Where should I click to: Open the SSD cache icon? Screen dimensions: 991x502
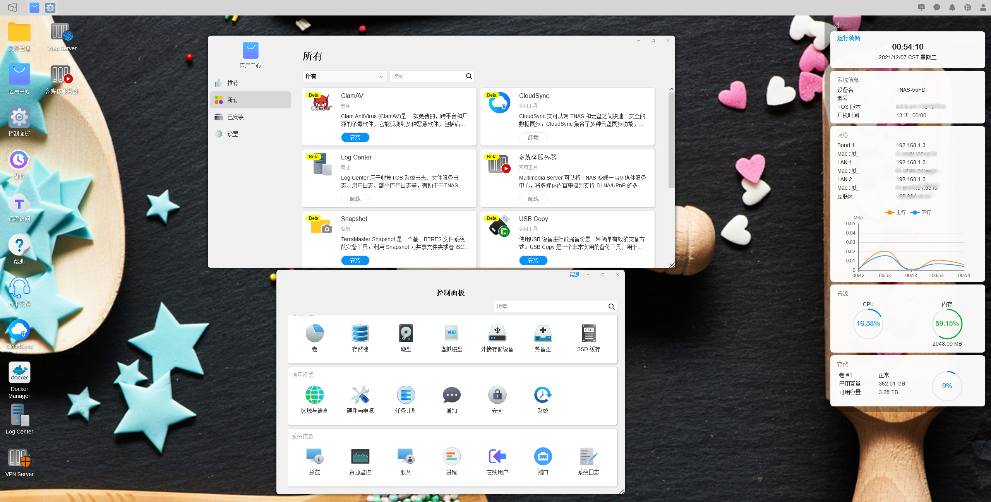pyautogui.click(x=588, y=333)
